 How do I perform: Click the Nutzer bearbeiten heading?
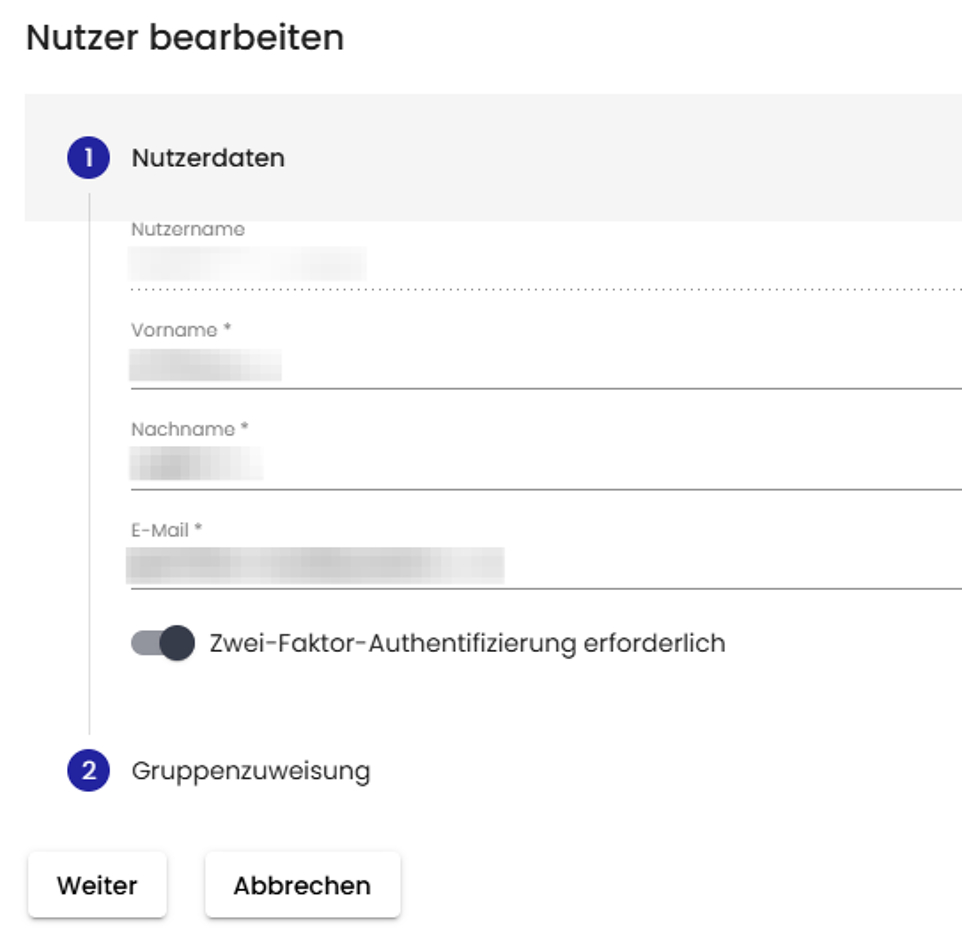pos(185,38)
